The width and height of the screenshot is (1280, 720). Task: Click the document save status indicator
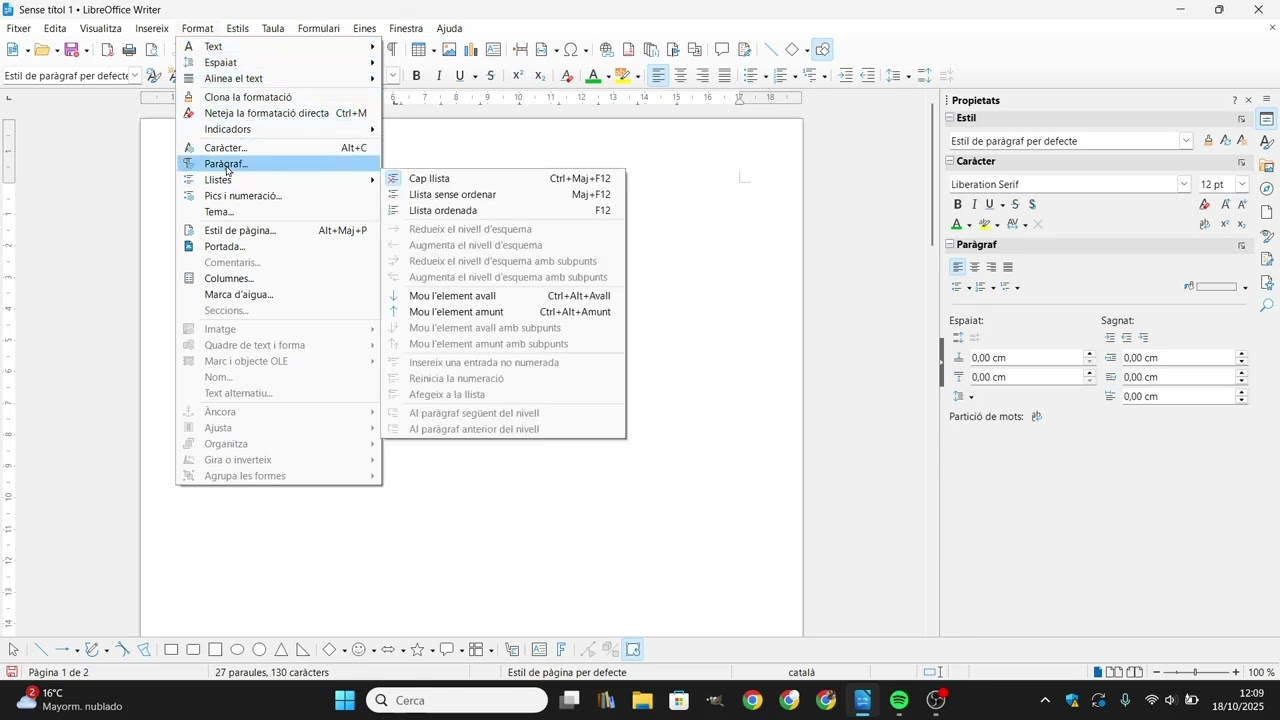[12, 672]
